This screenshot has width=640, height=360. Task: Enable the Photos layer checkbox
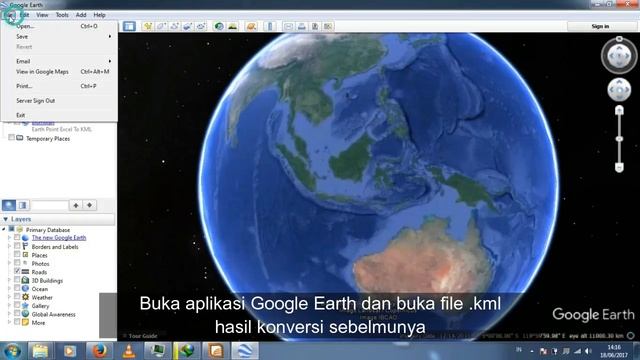pos(17,263)
